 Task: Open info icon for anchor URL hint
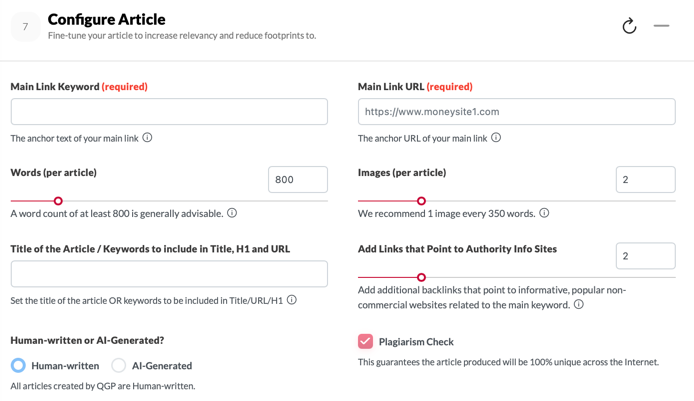pos(496,138)
